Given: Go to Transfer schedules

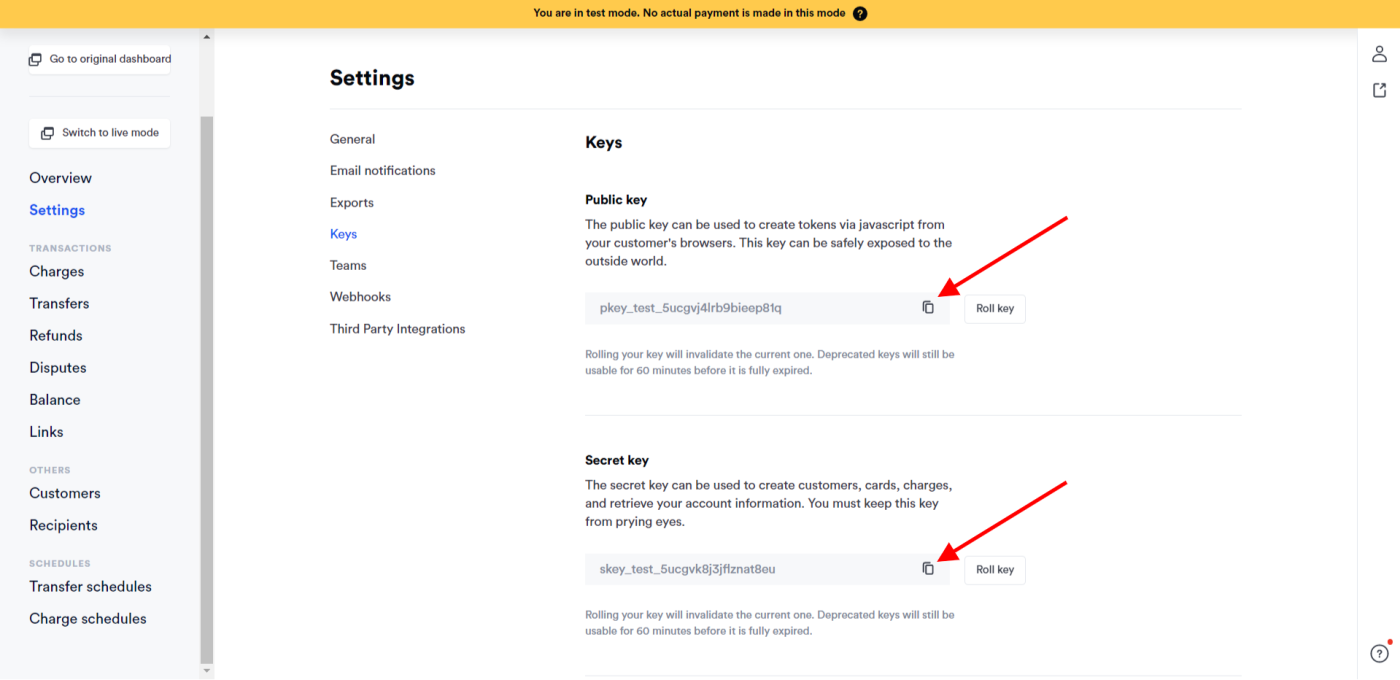Looking at the screenshot, I should tap(90, 587).
